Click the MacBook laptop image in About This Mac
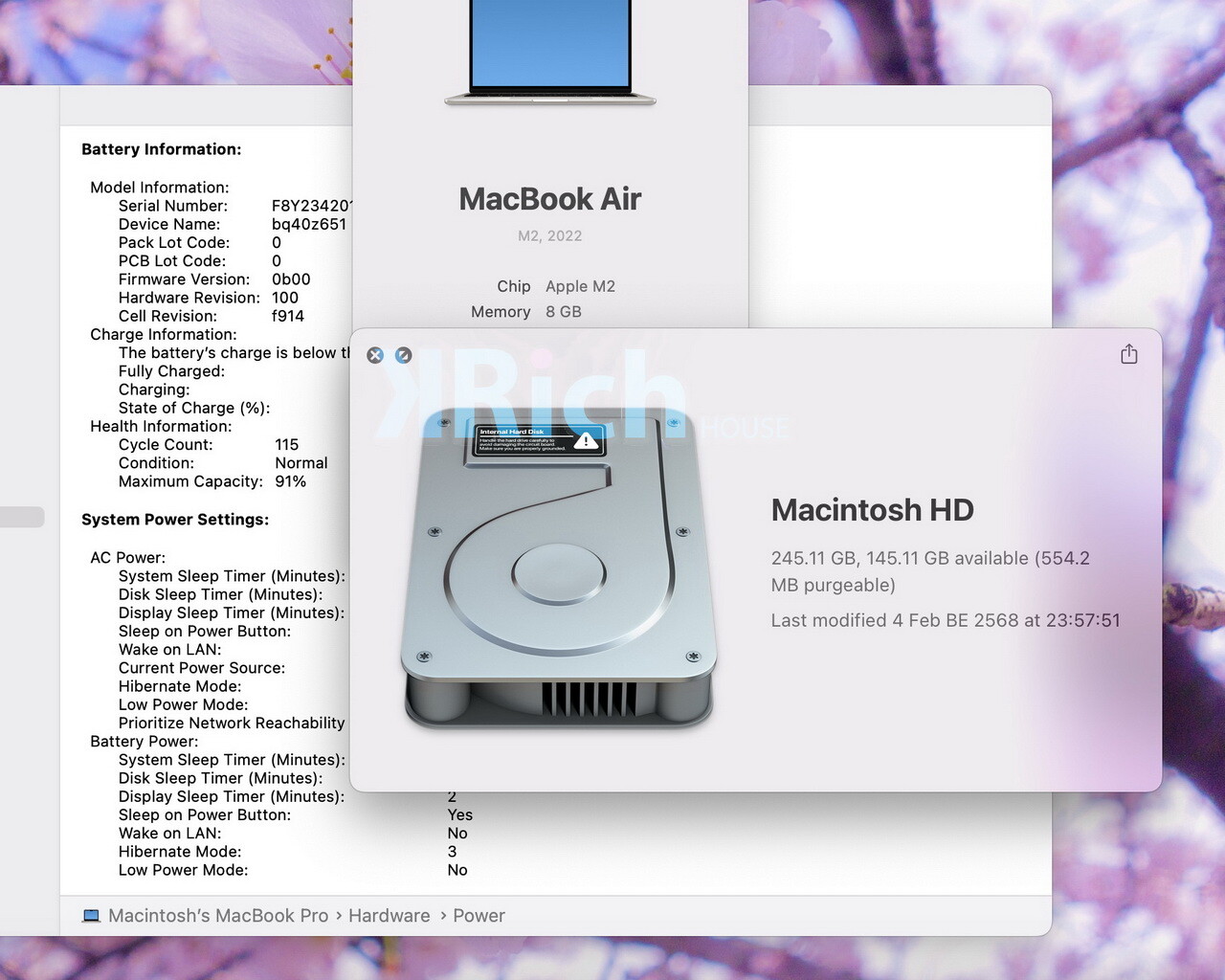1225x980 pixels. (x=550, y=53)
